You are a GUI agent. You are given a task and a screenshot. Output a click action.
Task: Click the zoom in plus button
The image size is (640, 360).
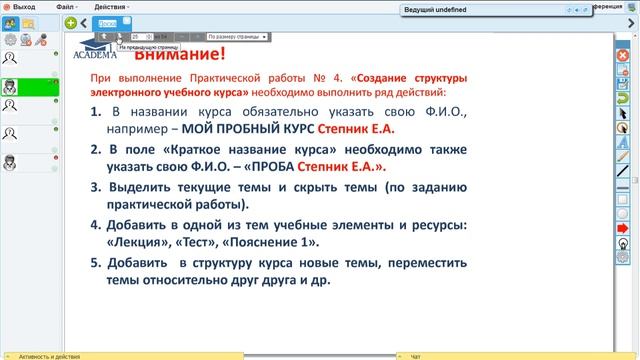tap(198, 37)
